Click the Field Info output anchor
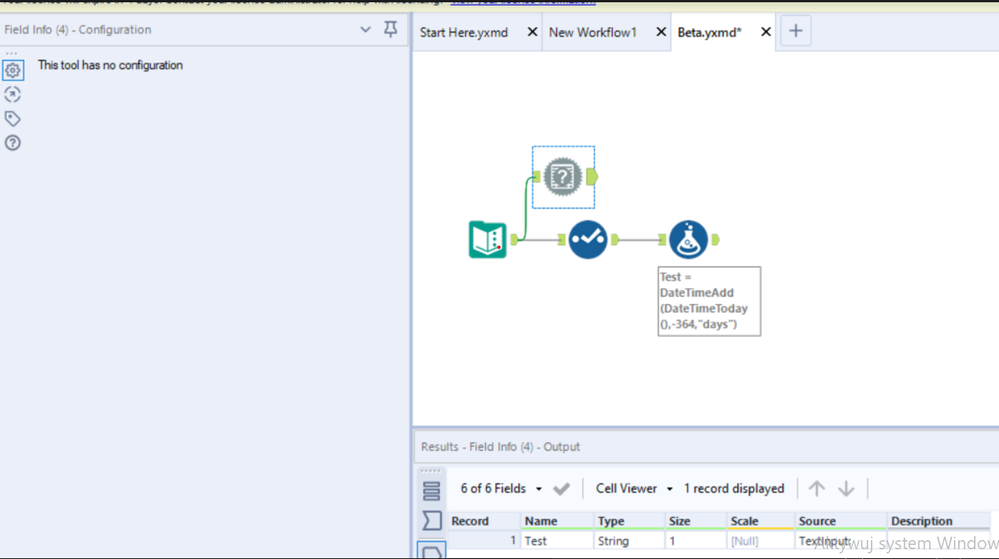The width and height of the screenshot is (999, 559). [x=592, y=177]
